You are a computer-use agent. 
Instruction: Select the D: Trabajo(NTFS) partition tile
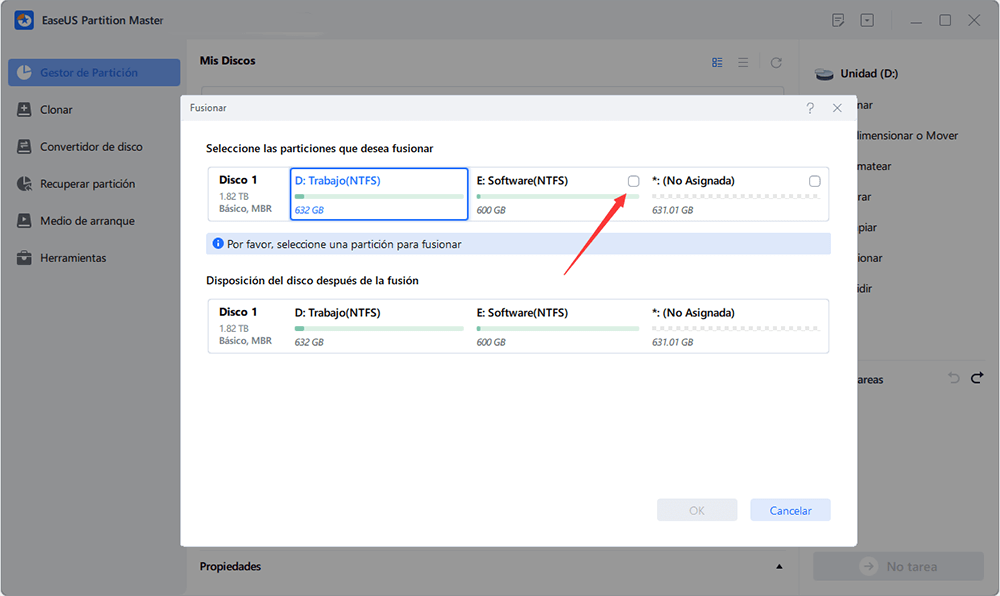click(379, 194)
